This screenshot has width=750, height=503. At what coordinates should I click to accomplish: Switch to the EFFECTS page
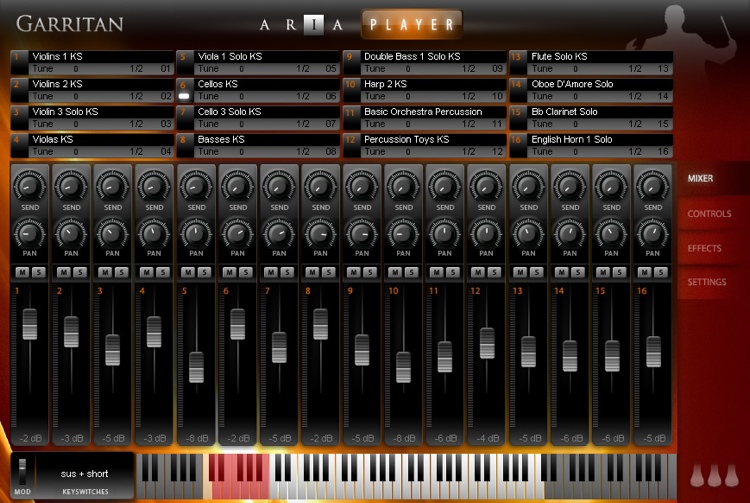point(704,248)
